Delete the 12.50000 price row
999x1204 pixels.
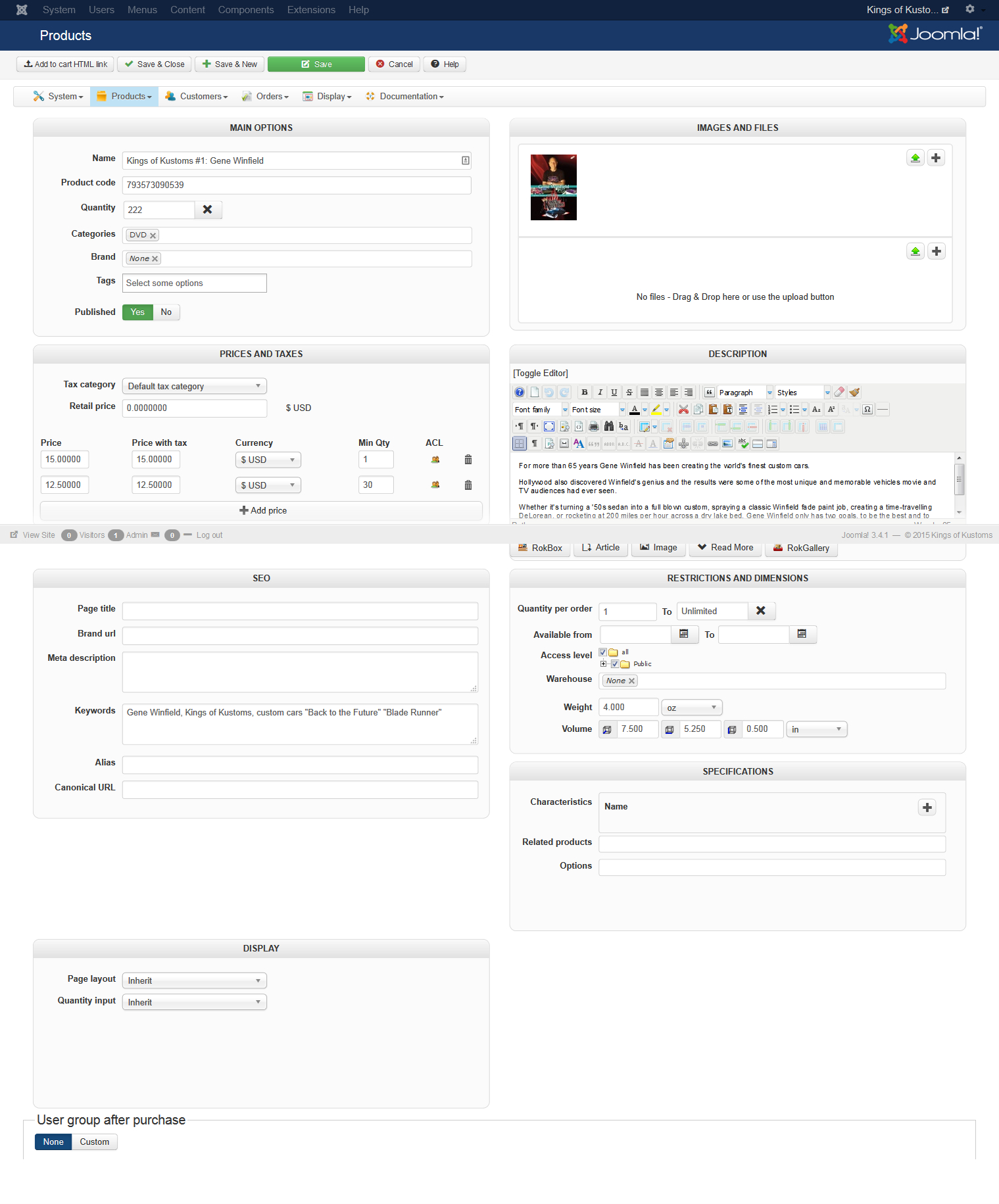click(x=468, y=485)
